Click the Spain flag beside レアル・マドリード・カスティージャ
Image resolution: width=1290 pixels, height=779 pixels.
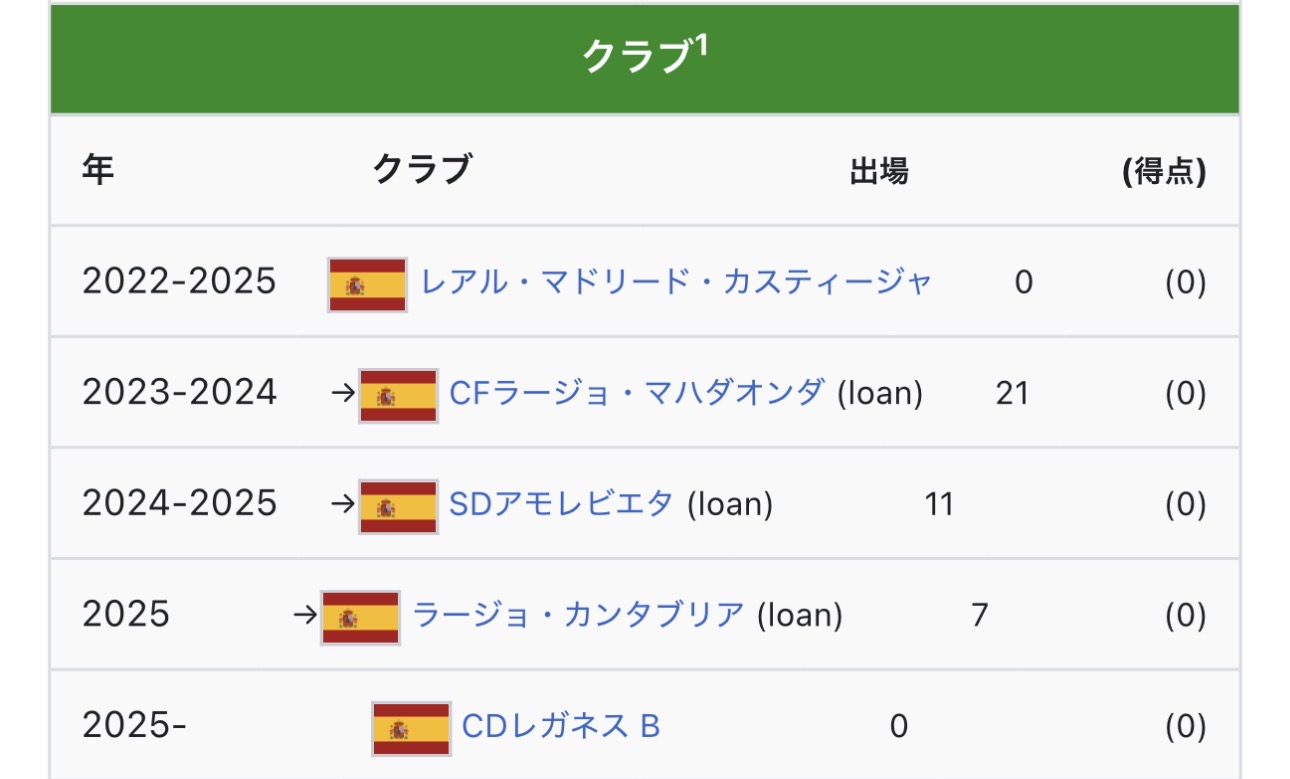[367, 285]
